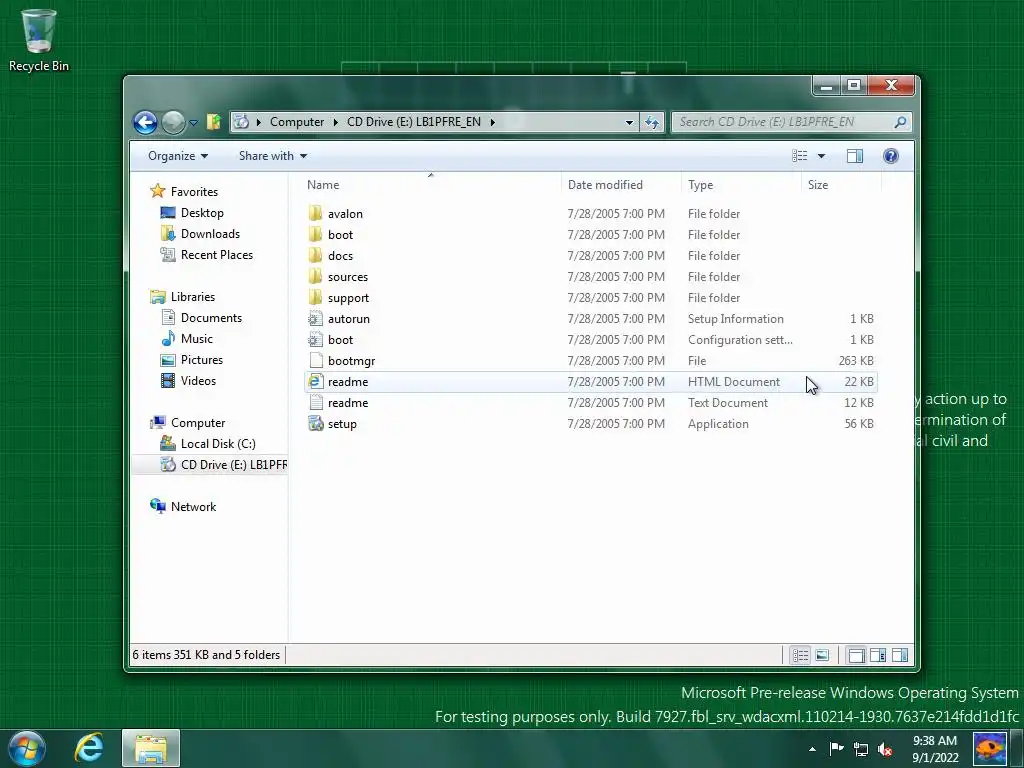The height and width of the screenshot is (768, 1024).
Task: Click the network tray icon
Action: click(861, 749)
